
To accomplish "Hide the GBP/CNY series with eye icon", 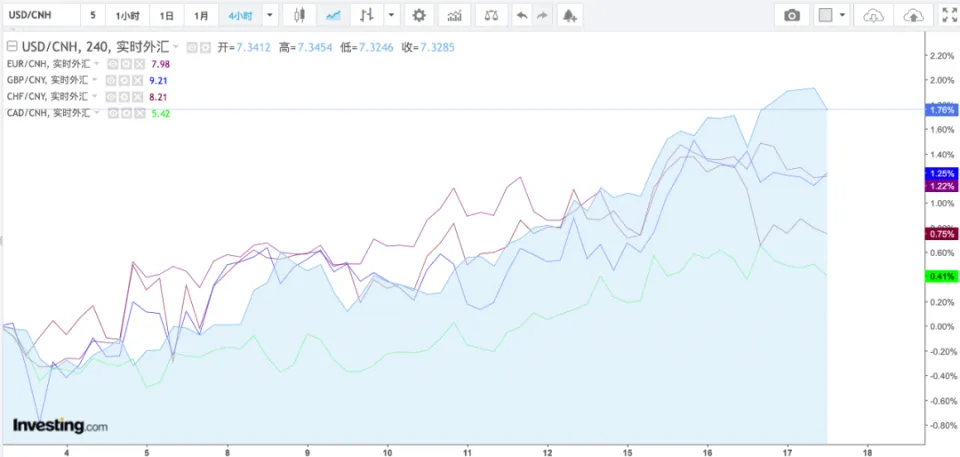I will (113, 80).
